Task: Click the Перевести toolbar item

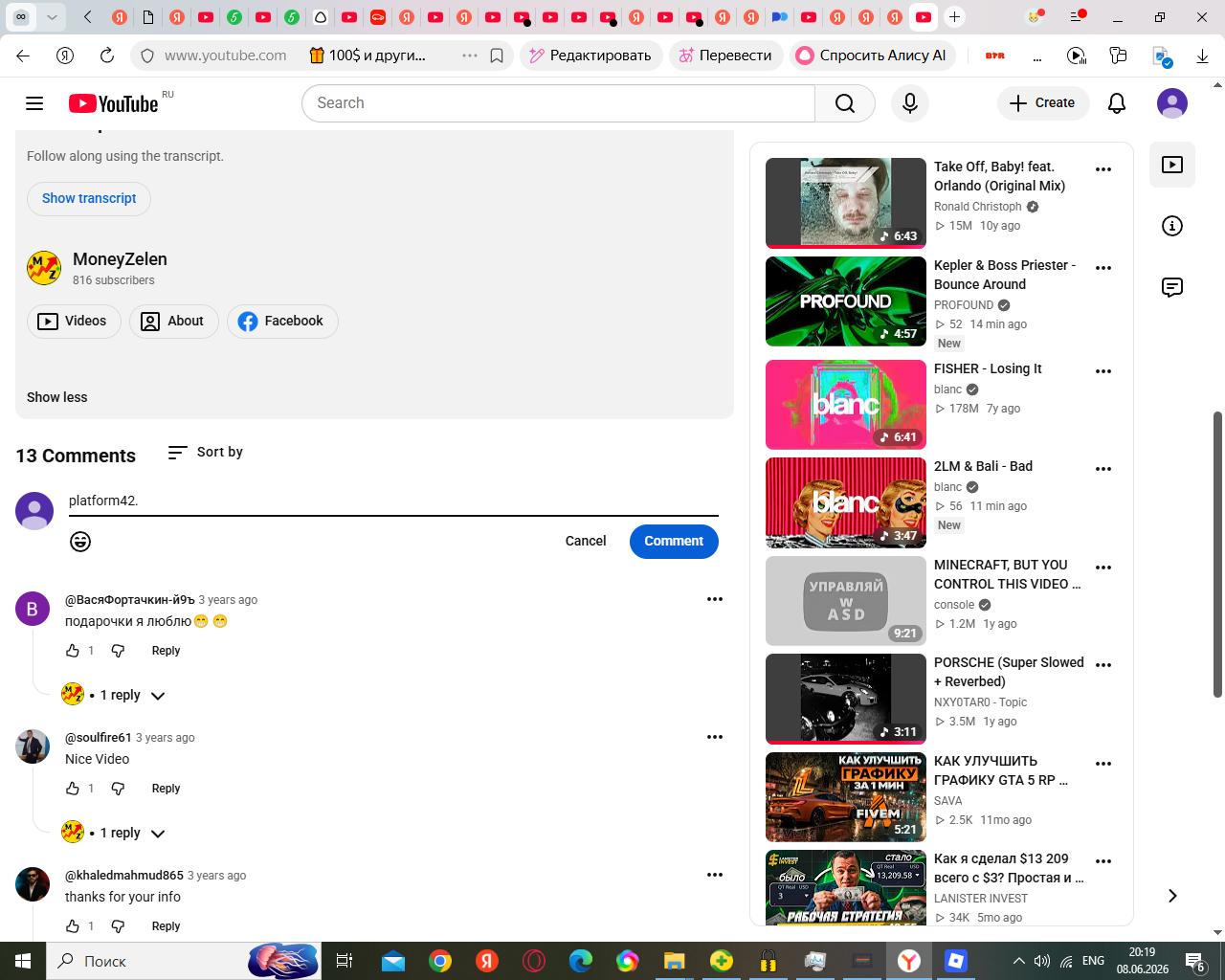Action: (x=725, y=56)
